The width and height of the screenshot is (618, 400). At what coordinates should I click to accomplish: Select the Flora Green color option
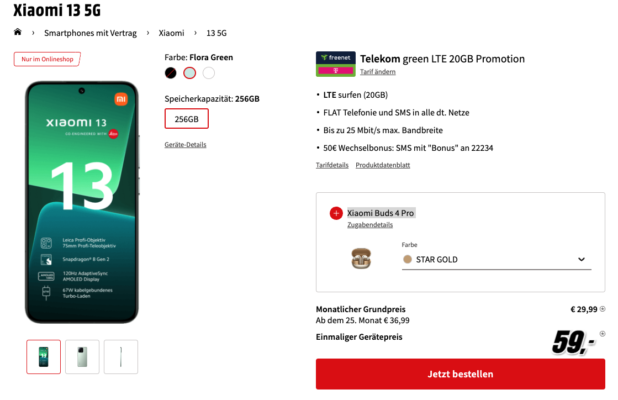coord(190,73)
